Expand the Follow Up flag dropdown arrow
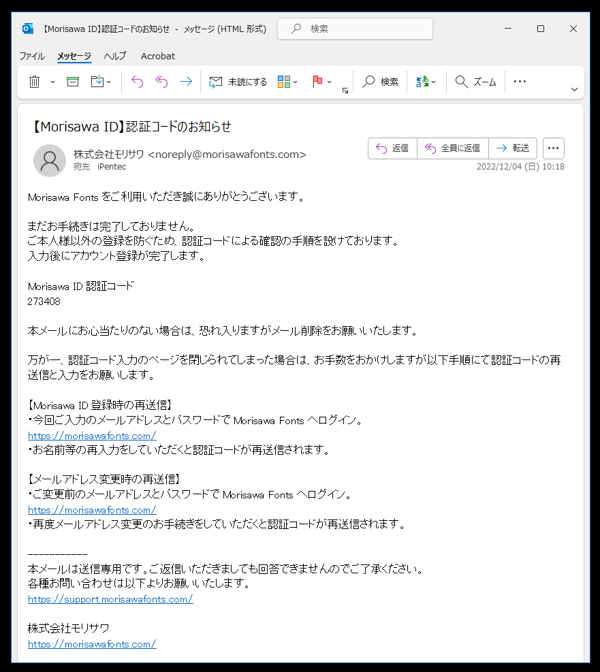Viewport: 600px width, 672px height. click(x=329, y=82)
